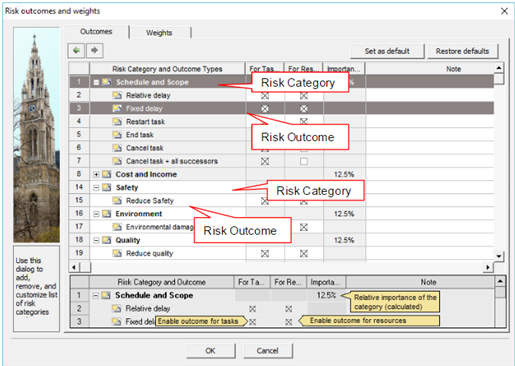Toggle For Tasks checkbox of Cancel task + all successors
The height and width of the screenshot is (366, 515).
pos(265,161)
